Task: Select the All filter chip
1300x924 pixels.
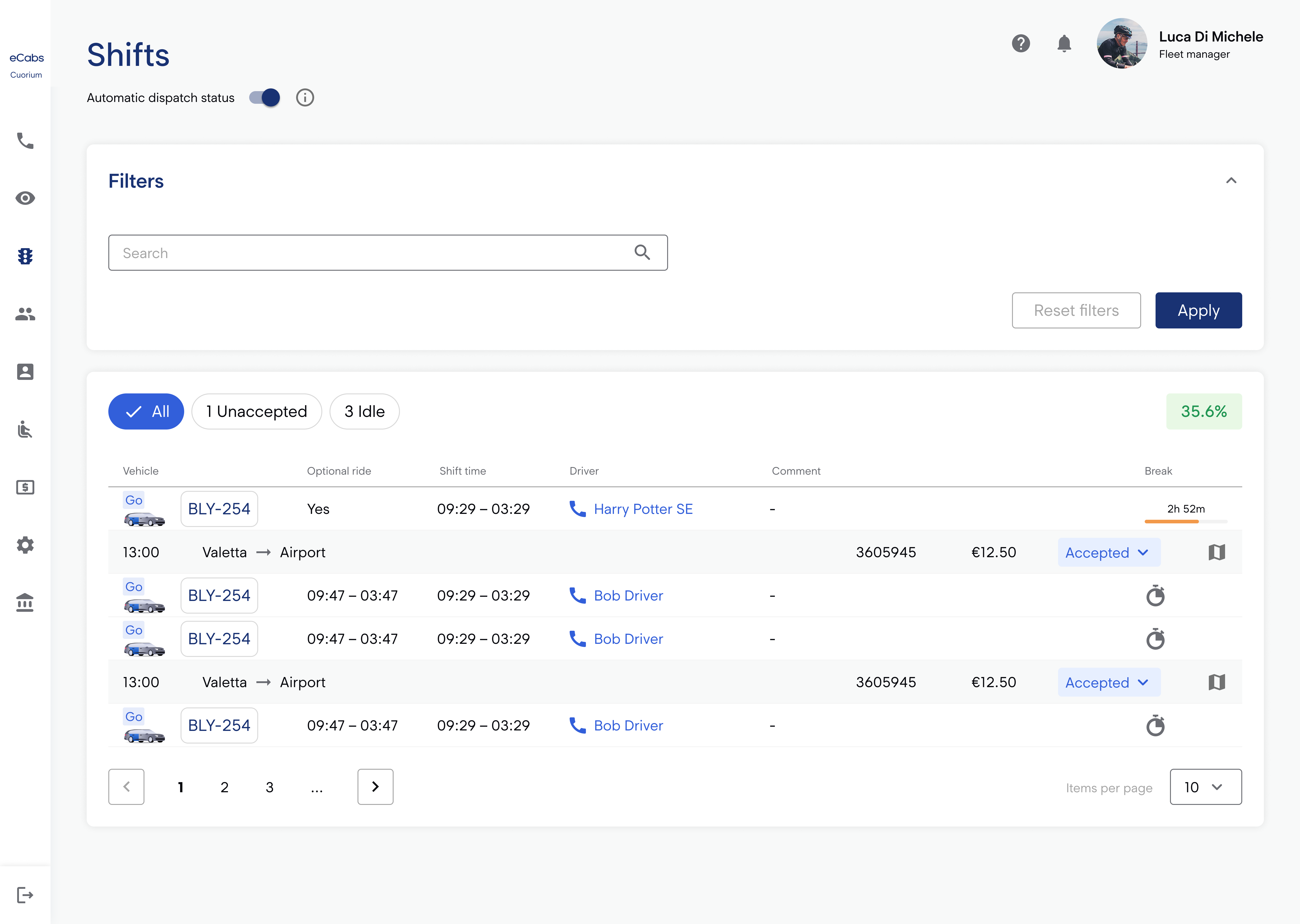Action: click(146, 411)
